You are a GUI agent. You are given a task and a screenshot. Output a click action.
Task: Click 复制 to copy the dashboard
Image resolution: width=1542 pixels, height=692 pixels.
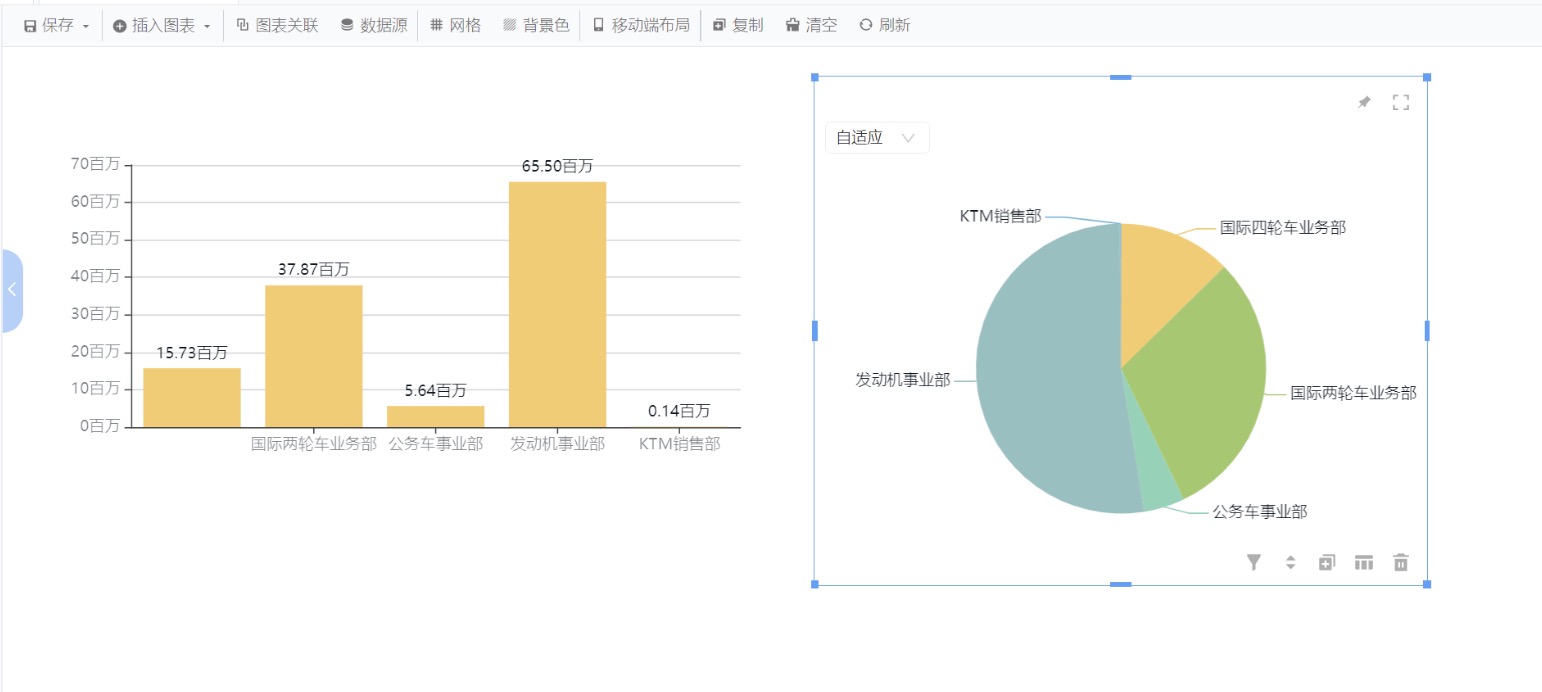pyautogui.click(x=738, y=26)
